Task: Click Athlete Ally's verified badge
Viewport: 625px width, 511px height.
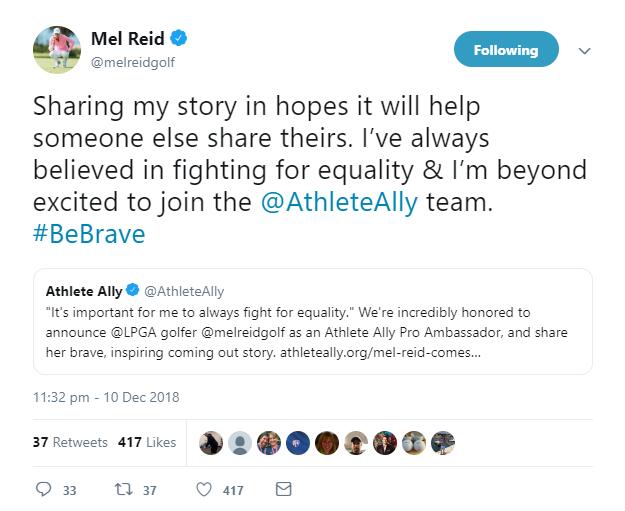Action: pos(133,292)
